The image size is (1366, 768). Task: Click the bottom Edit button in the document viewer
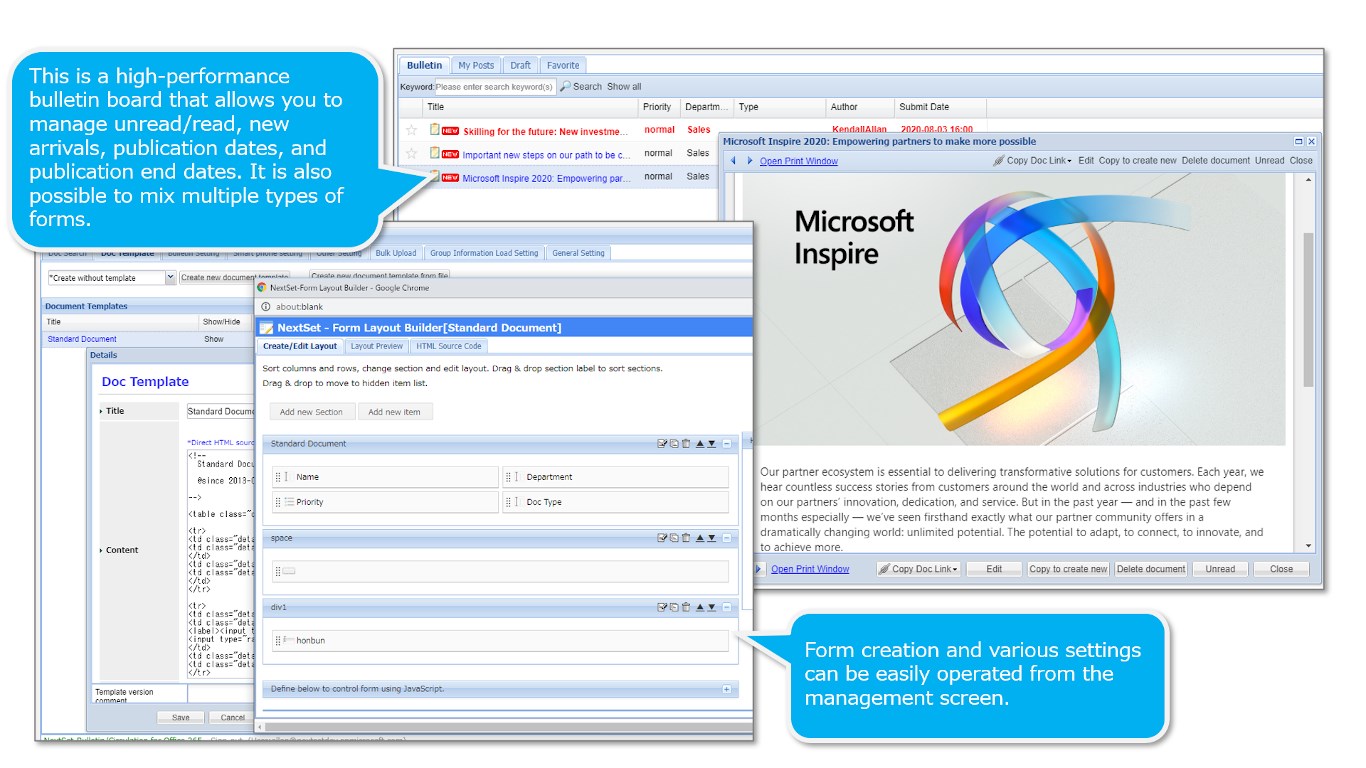tap(994, 569)
